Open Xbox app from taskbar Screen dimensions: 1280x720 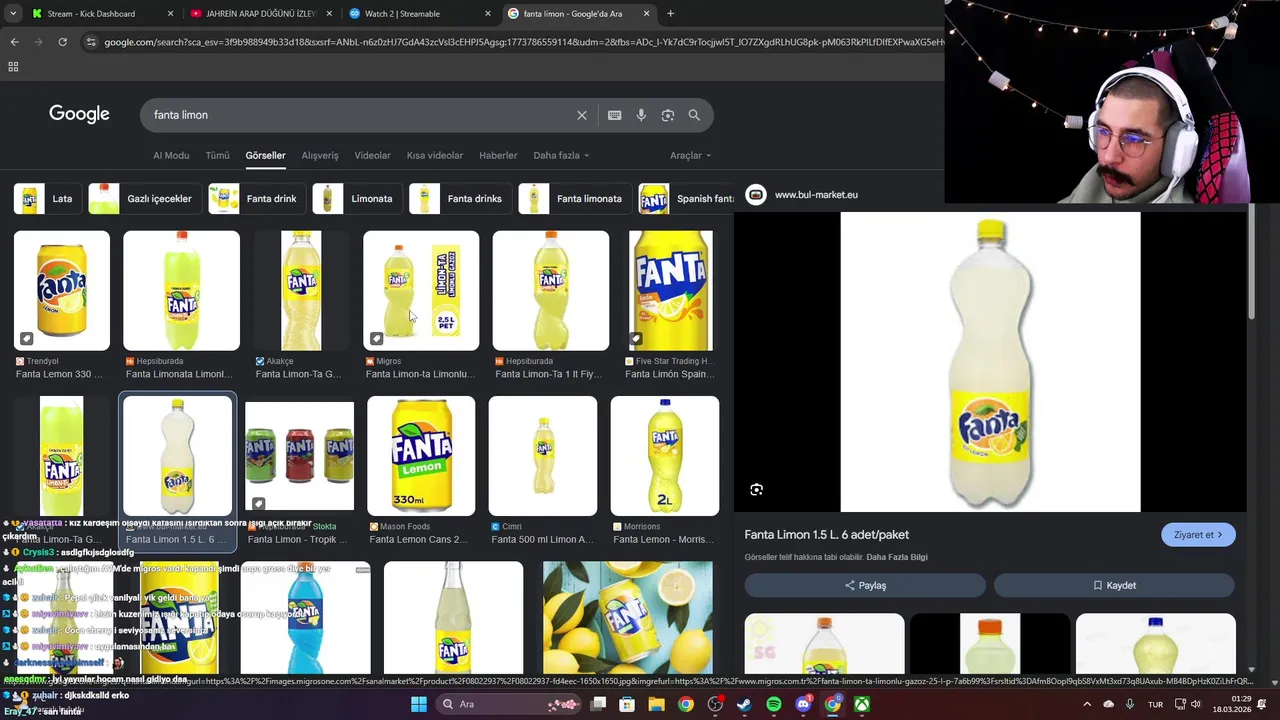click(x=862, y=704)
